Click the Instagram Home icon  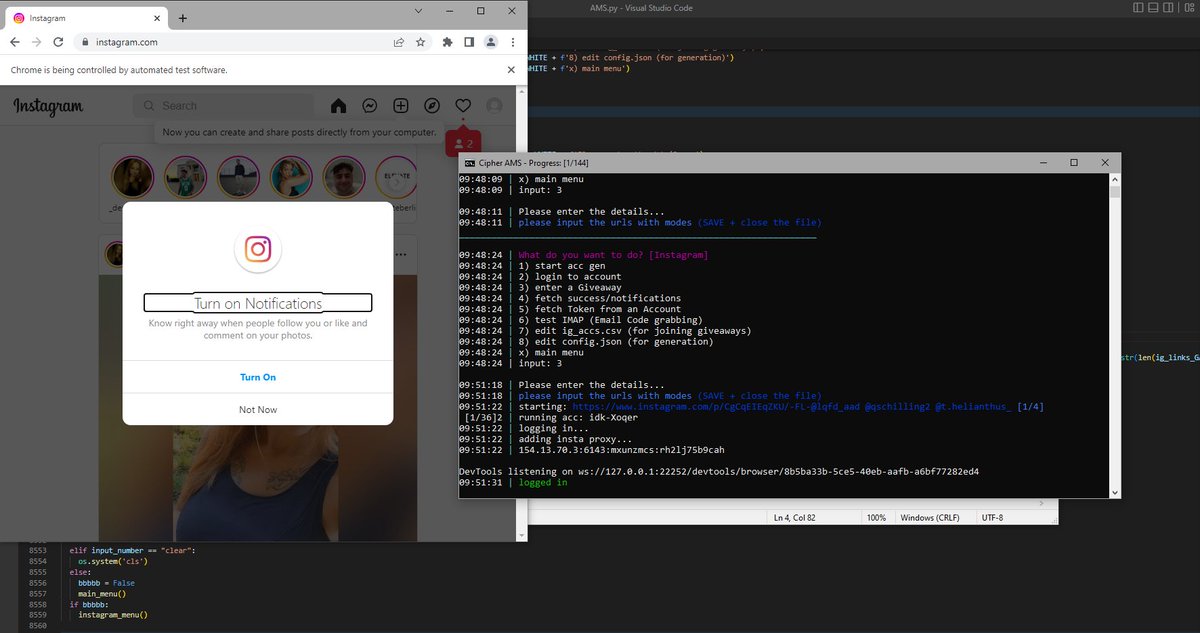338,106
